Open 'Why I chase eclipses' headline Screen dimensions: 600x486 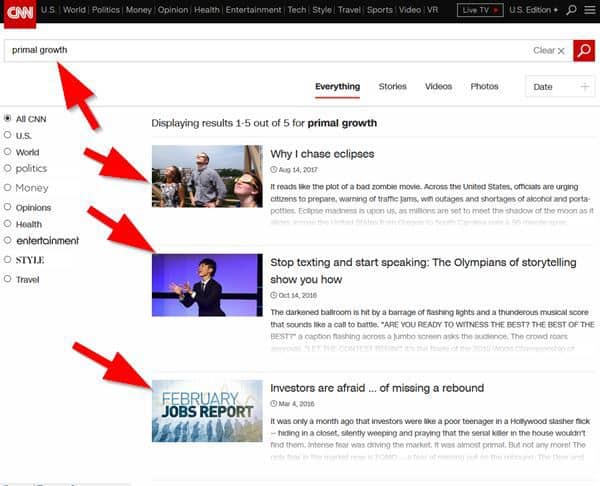click(322, 154)
